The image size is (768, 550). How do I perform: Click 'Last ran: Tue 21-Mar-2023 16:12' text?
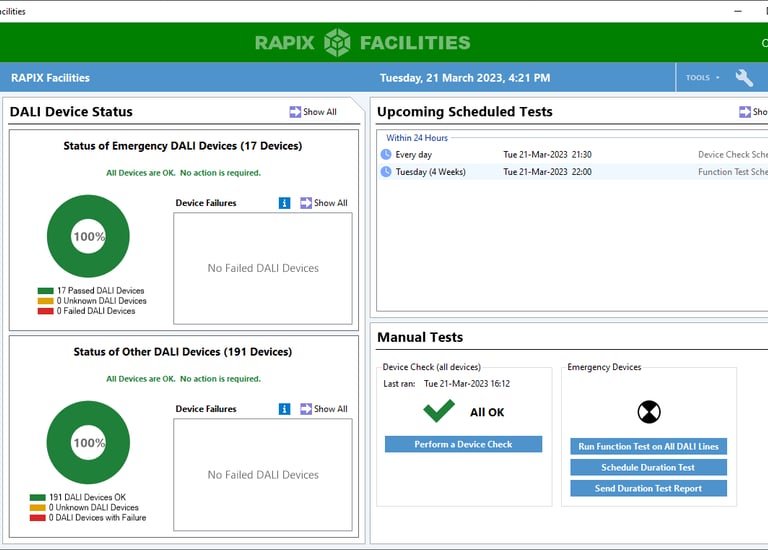point(447,383)
